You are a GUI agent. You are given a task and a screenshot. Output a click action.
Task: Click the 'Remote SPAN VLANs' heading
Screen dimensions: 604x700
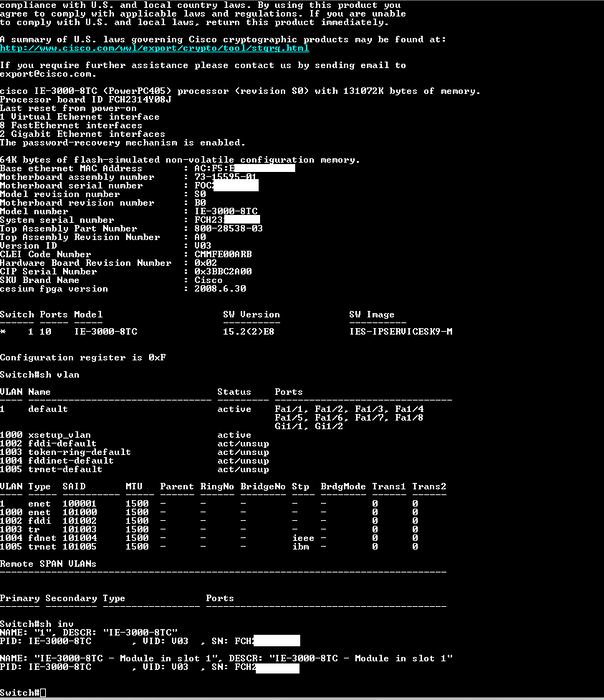[x=47, y=565]
